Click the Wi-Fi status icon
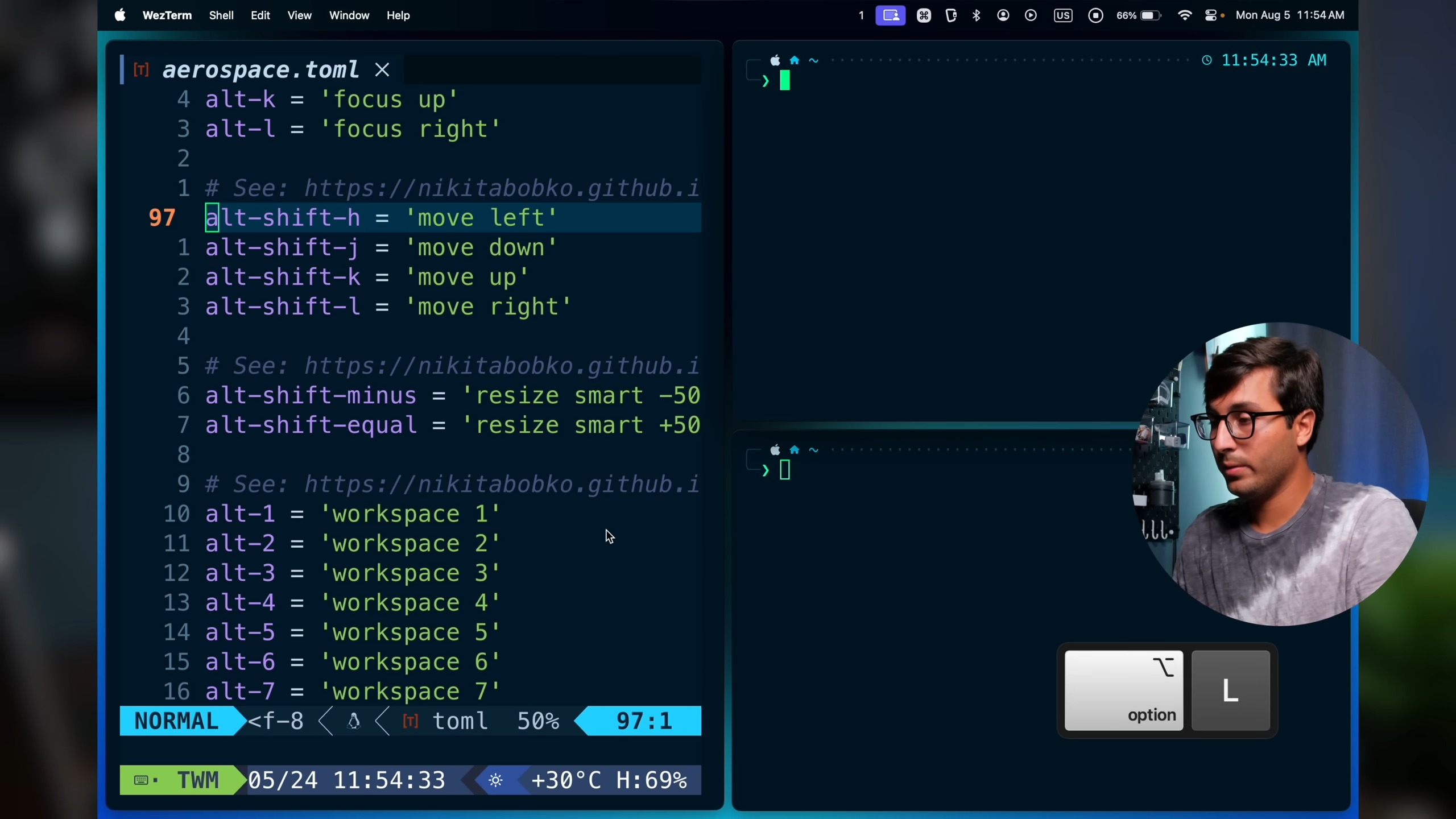1456x819 pixels. point(1185,15)
